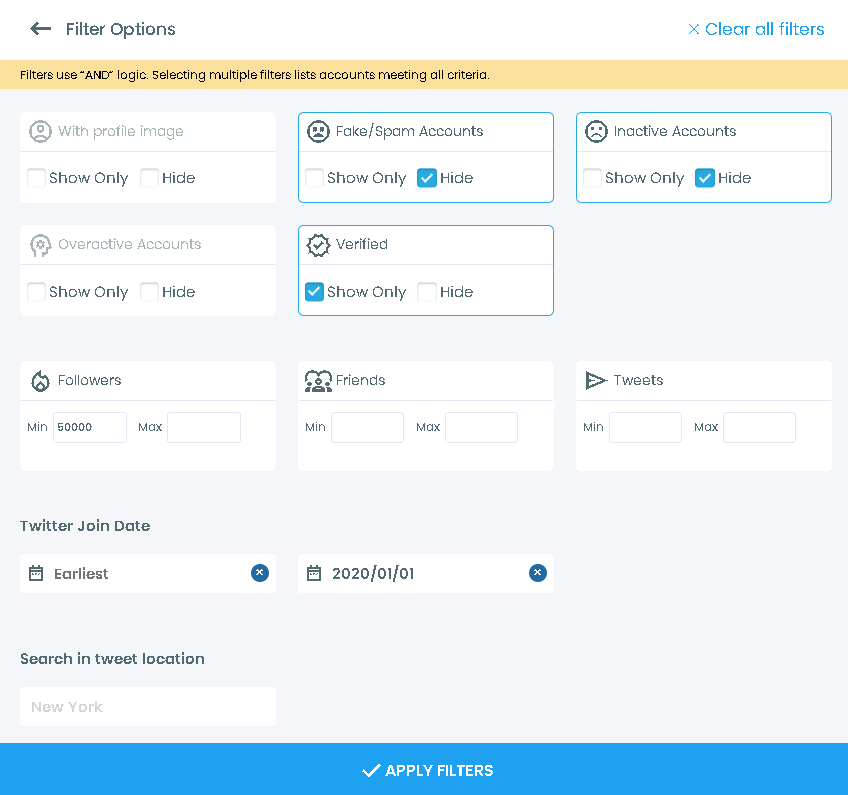Click the Friends group icon
Viewport: 848px width, 795px height.
(x=318, y=380)
